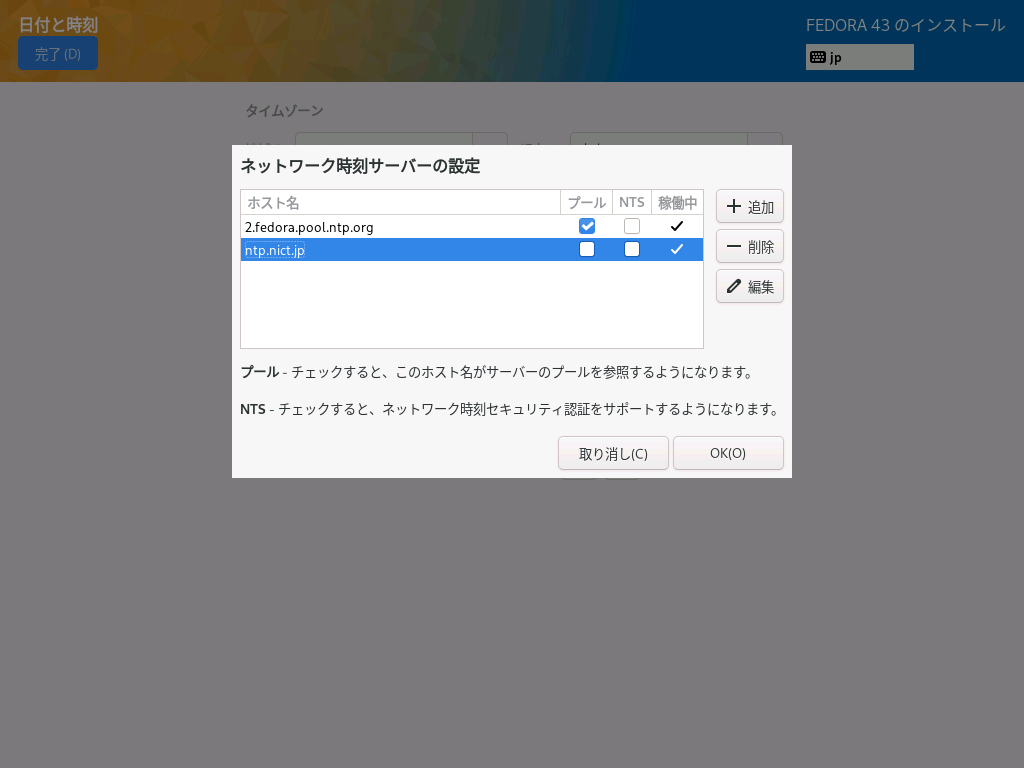1024x768 pixels.
Task: Click 稼働中 checkmark for ntp.nict.jp
Action: tap(677, 249)
